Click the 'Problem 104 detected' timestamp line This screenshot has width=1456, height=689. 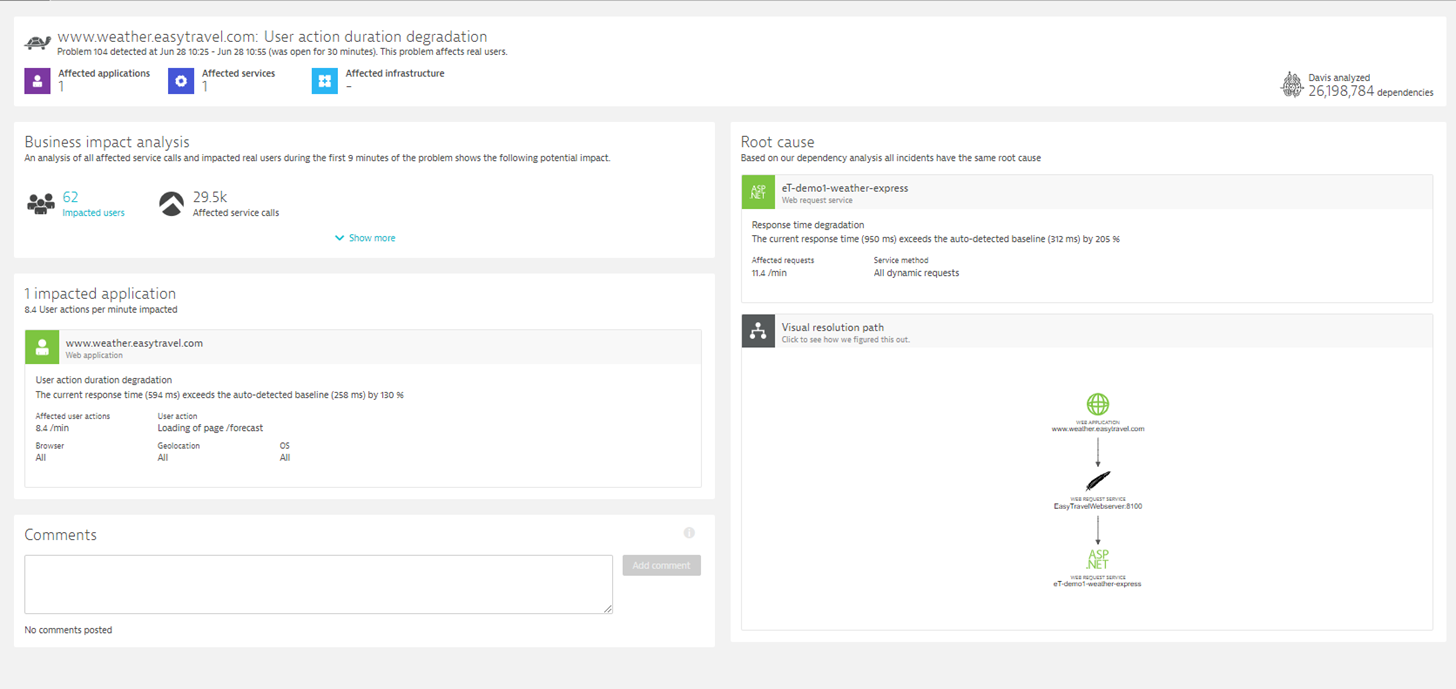283,52
